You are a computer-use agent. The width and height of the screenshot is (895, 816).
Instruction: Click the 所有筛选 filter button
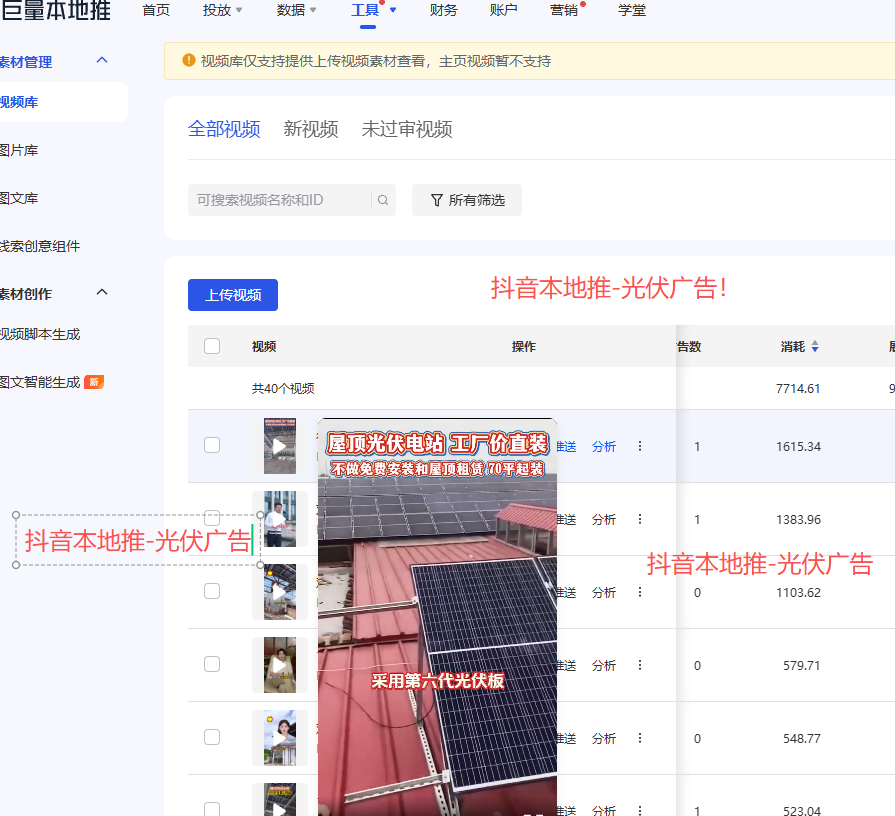(x=467, y=200)
